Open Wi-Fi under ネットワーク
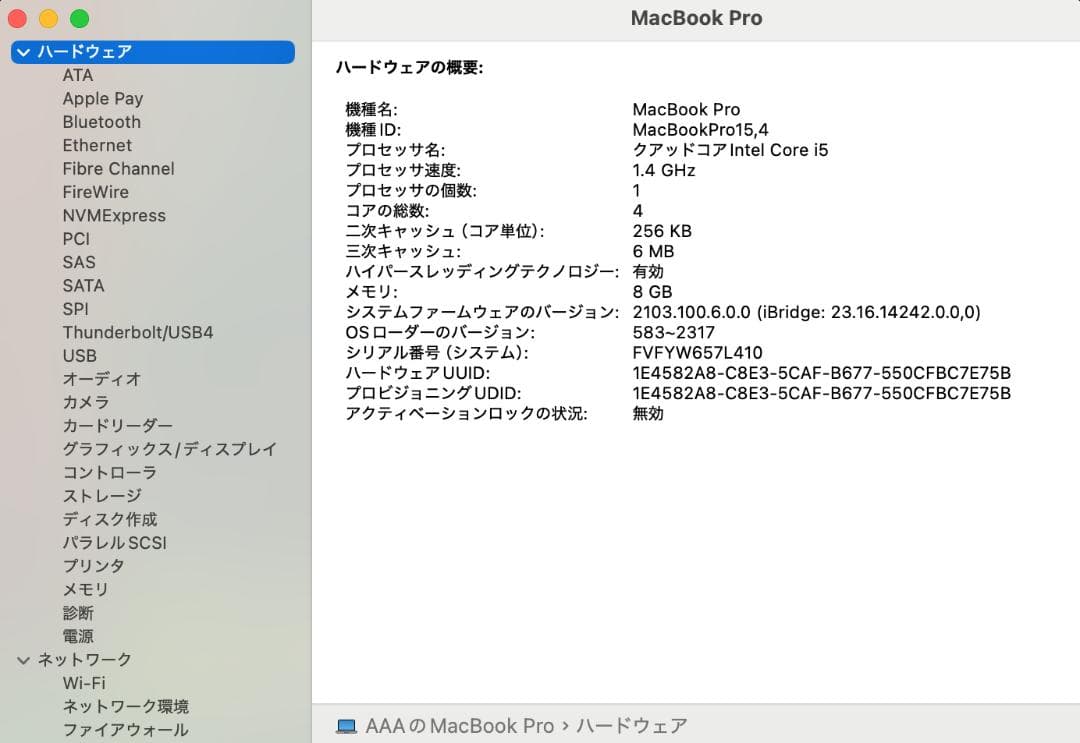Image resolution: width=1080 pixels, height=743 pixels. (84, 683)
